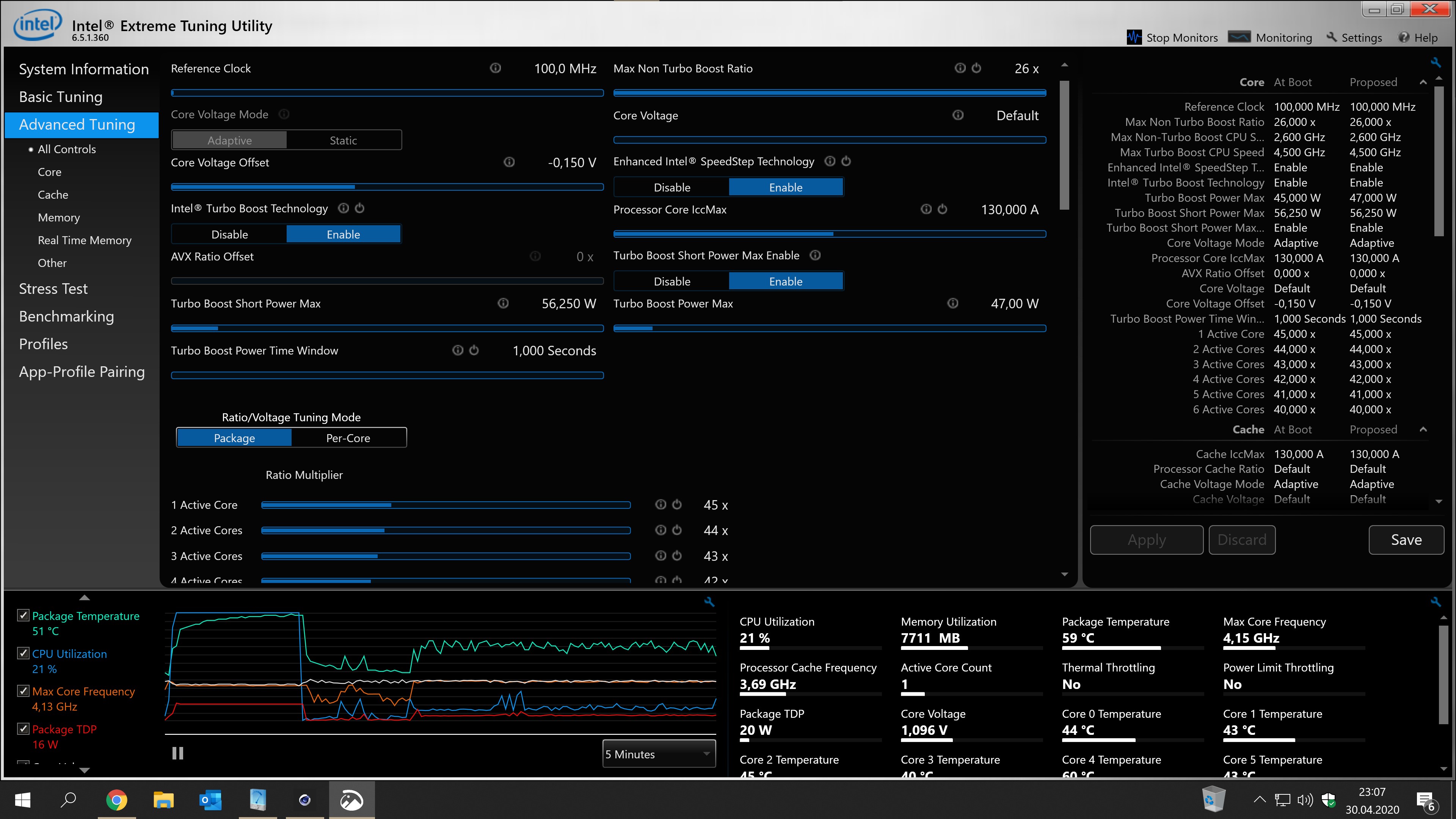1456x819 pixels.
Task: Uncheck Package TDP graph checkbox
Action: point(23,728)
